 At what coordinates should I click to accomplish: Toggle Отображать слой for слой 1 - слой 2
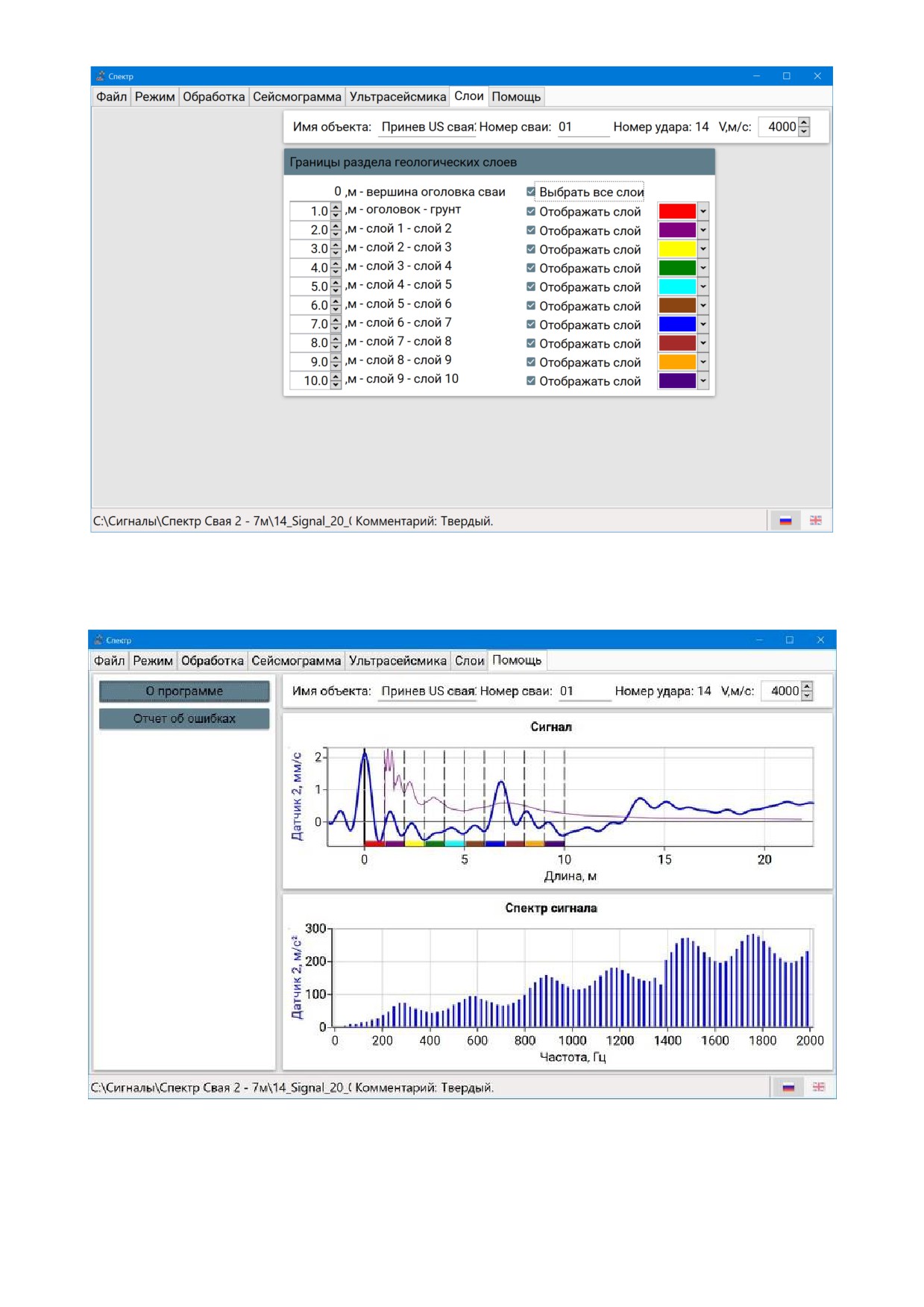[x=531, y=230]
